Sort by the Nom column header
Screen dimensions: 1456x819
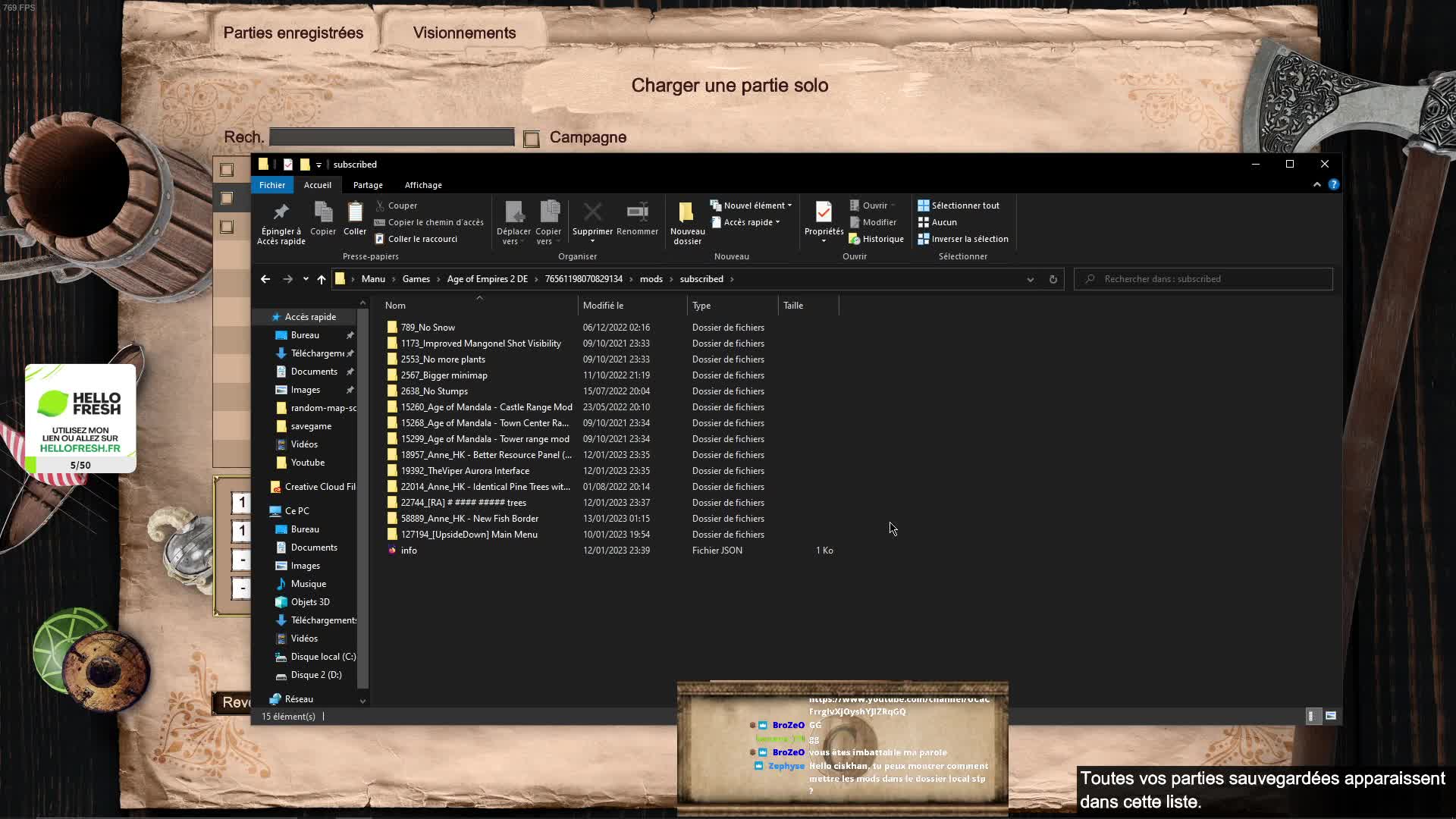click(478, 306)
